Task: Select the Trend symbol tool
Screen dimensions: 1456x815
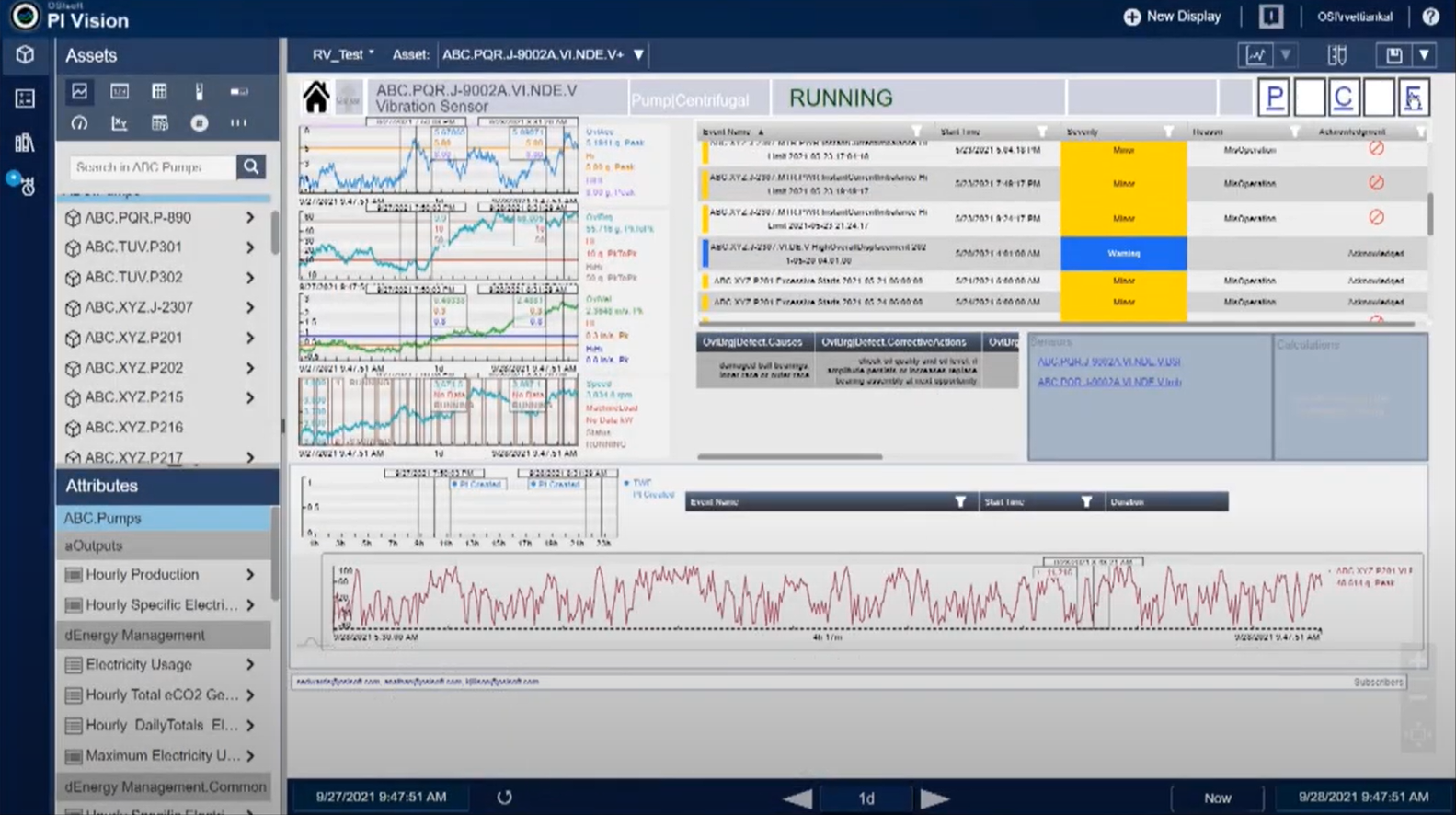Action: point(80,91)
